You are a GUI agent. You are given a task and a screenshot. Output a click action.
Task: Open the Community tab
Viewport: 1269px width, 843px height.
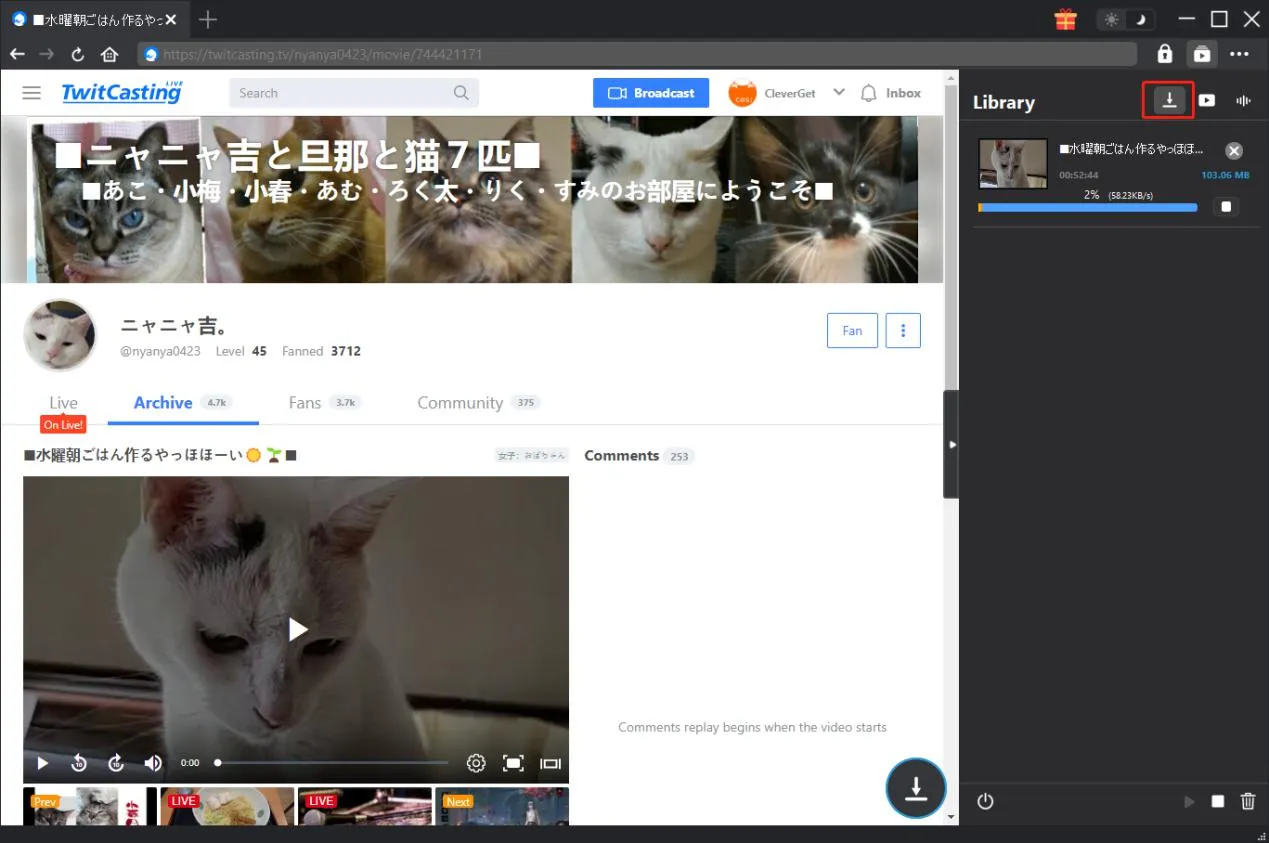(x=460, y=402)
